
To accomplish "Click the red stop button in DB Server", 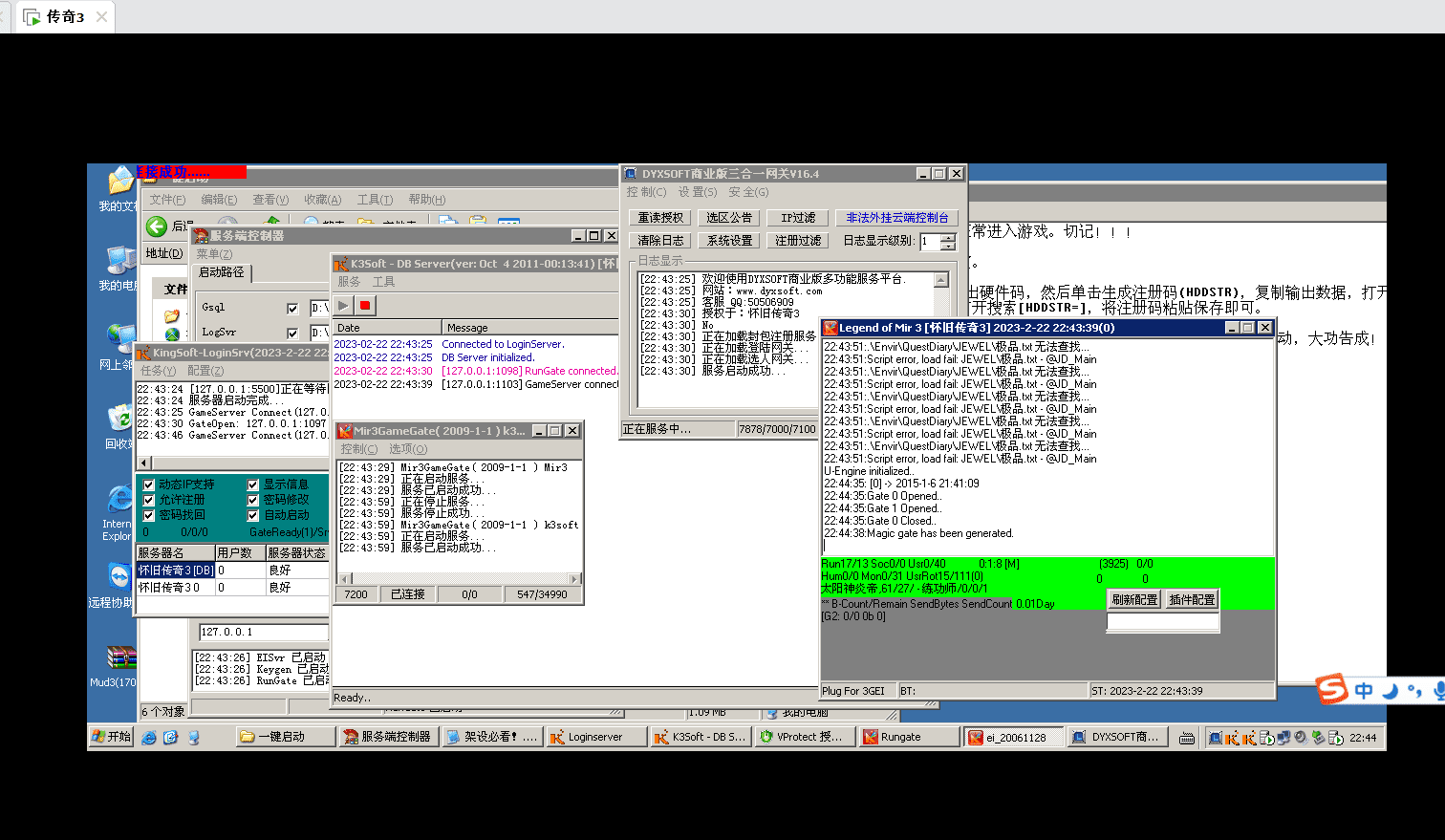I will click(x=365, y=306).
